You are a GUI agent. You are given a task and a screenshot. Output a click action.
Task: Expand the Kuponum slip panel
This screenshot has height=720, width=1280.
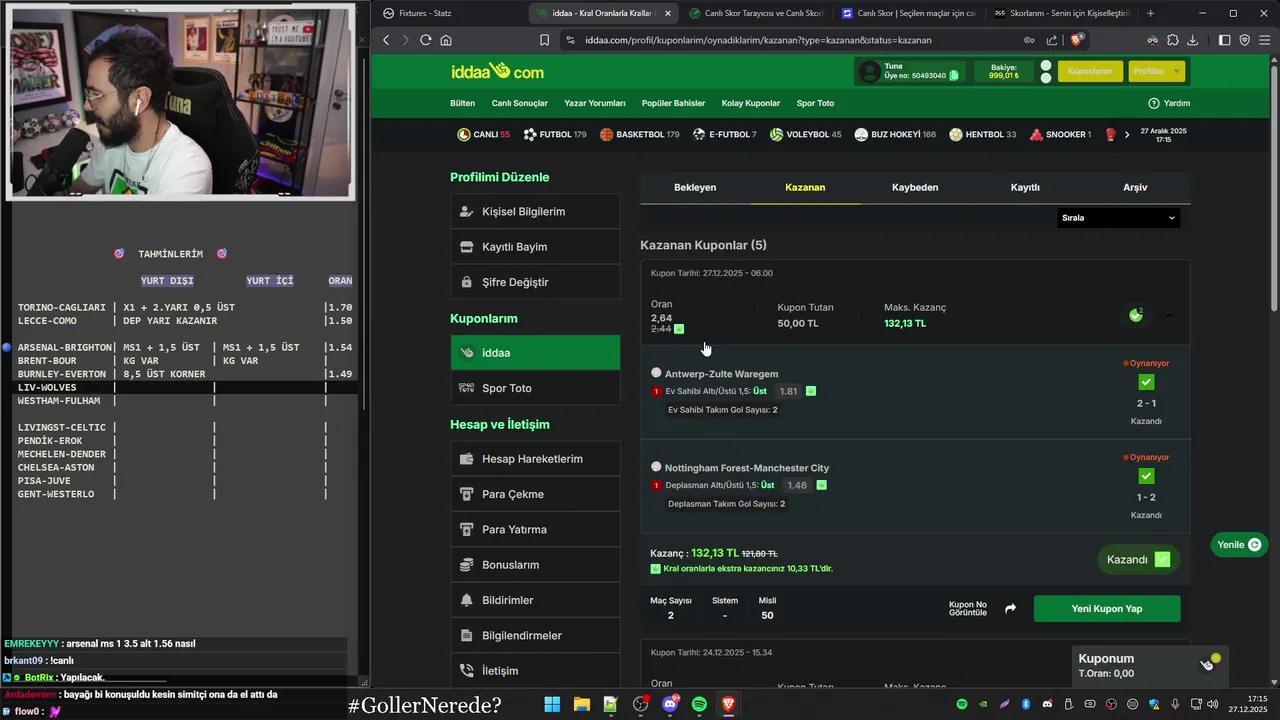point(1150,665)
